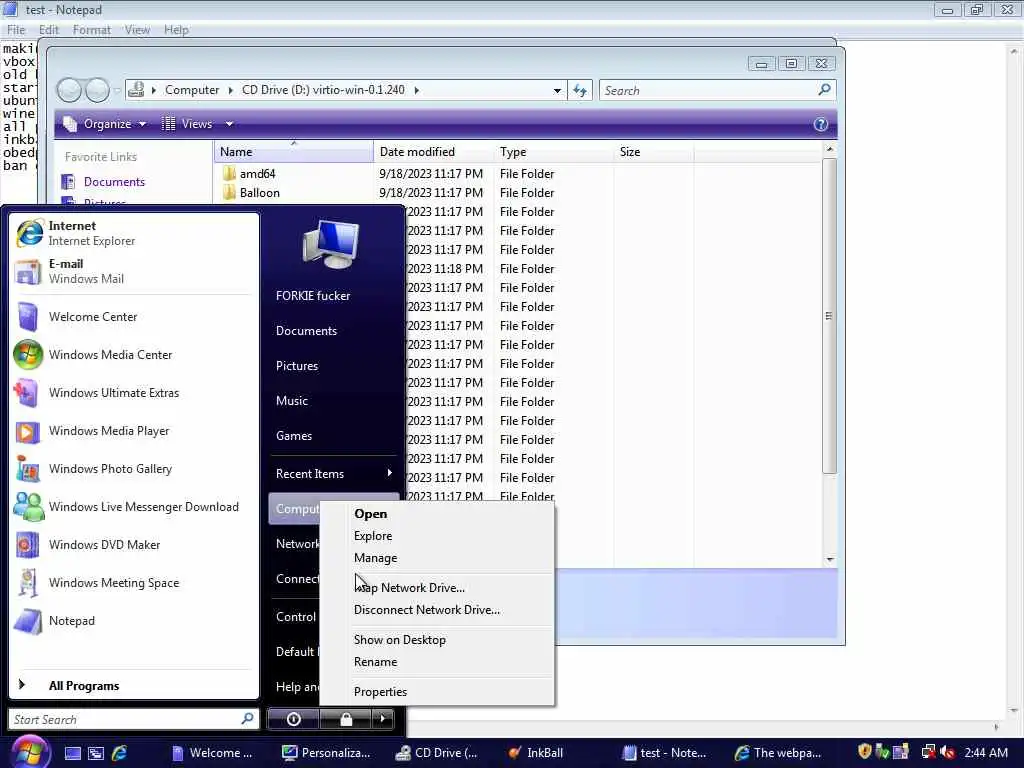Launch Internet Explorer from Start menu
The width and height of the screenshot is (1024, 768).
point(133,233)
